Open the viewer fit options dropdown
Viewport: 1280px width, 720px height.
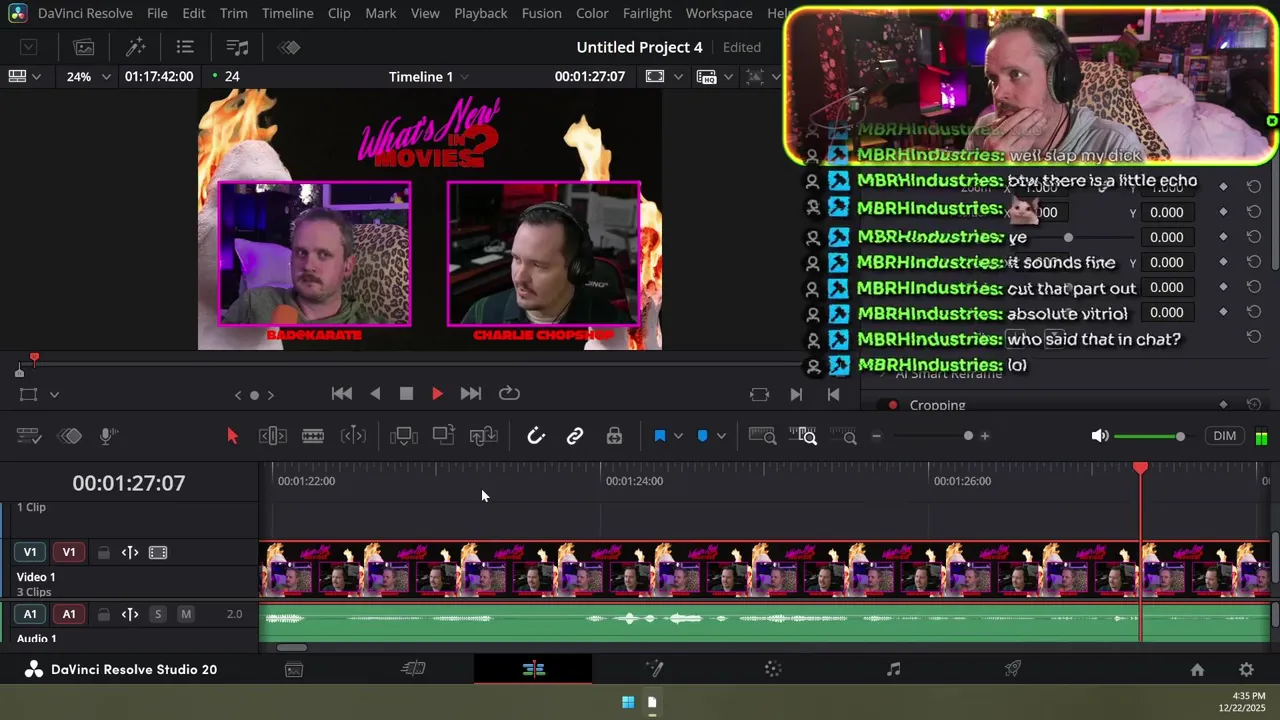click(678, 76)
